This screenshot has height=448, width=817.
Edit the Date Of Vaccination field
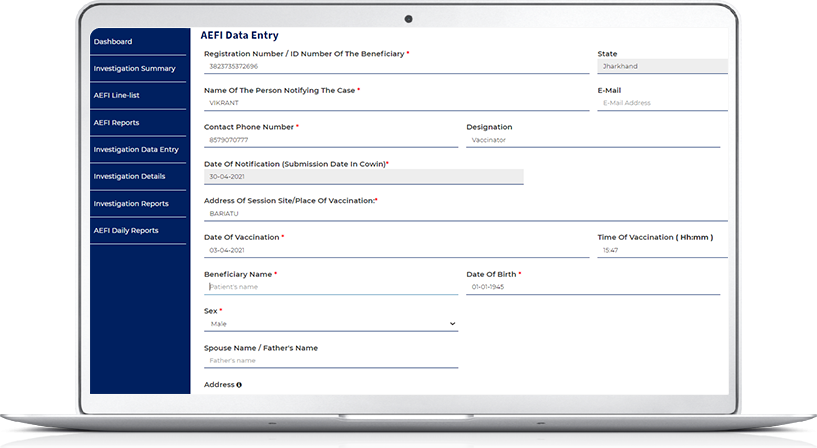[395, 251]
